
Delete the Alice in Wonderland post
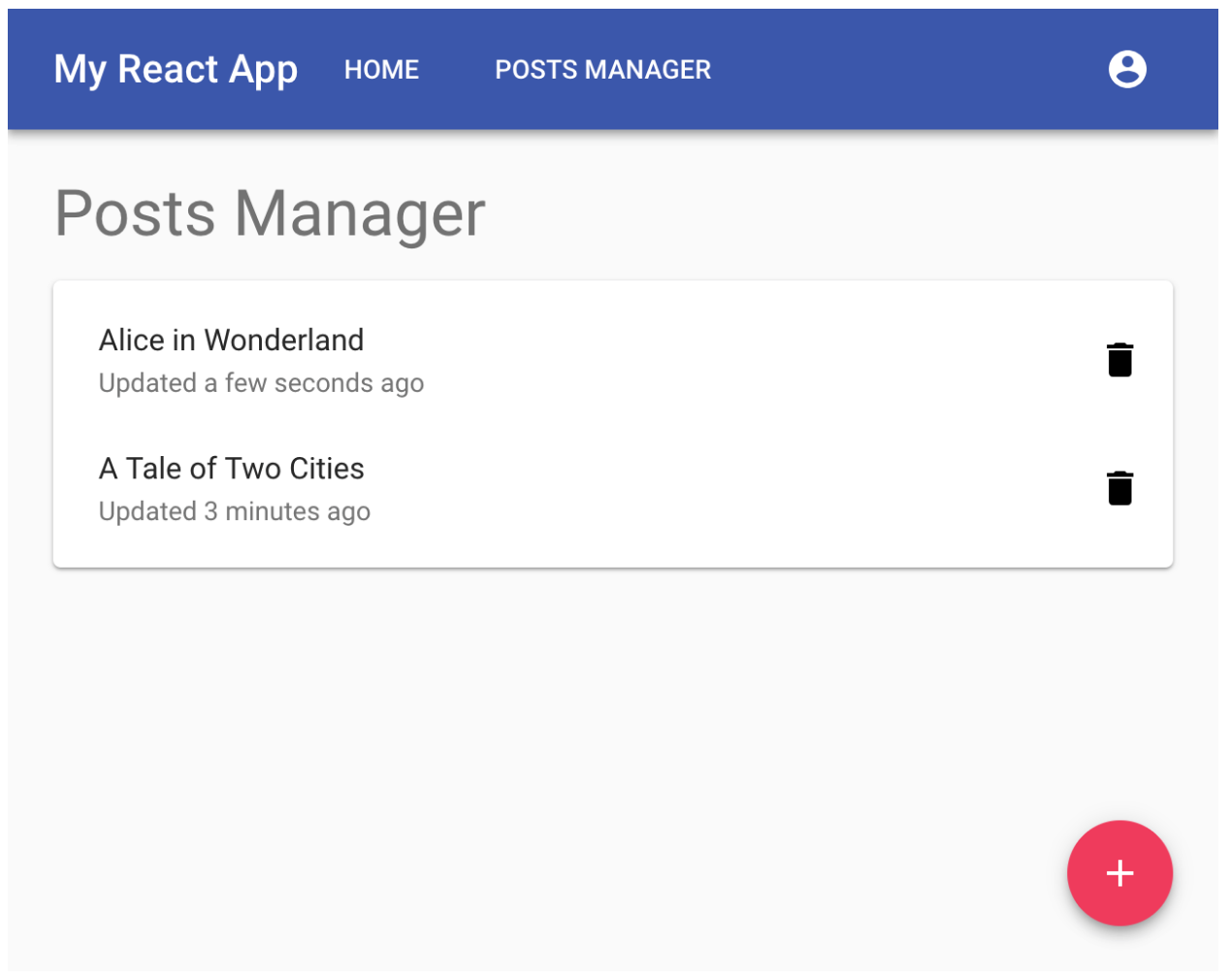coord(1119,360)
